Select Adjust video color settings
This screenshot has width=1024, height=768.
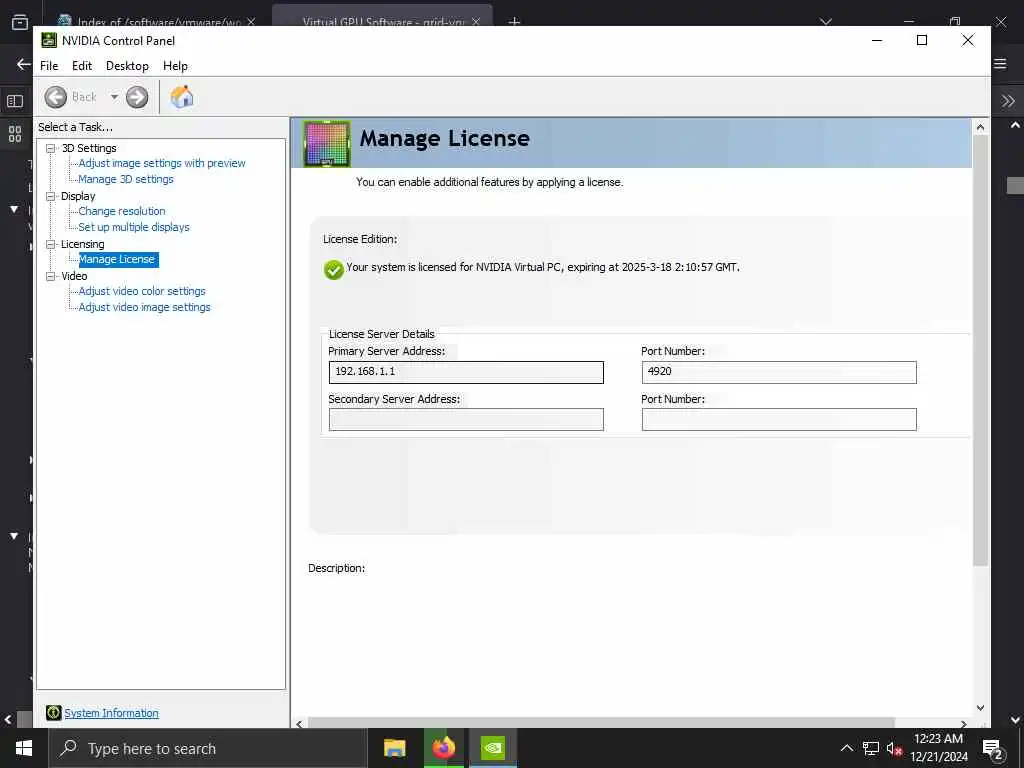coord(142,291)
